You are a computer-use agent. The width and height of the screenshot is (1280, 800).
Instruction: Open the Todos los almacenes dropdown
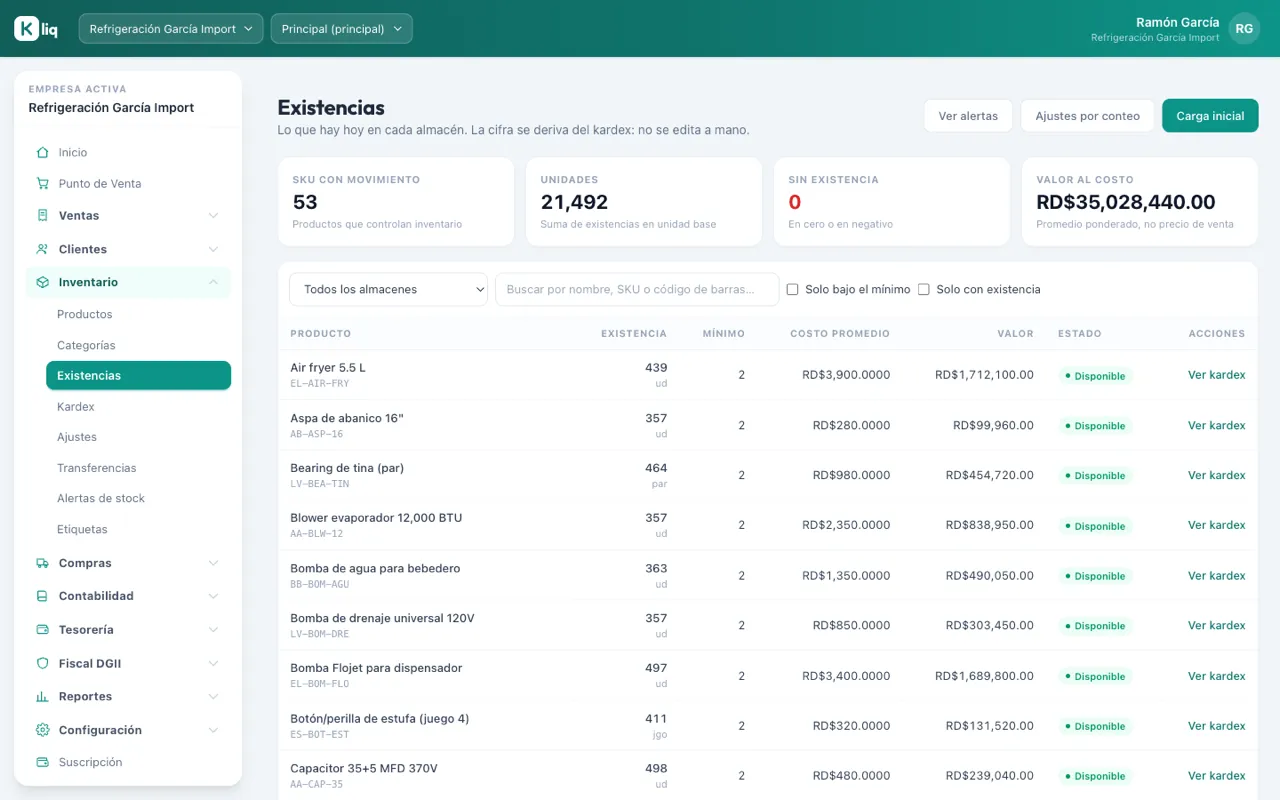pos(388,289)
